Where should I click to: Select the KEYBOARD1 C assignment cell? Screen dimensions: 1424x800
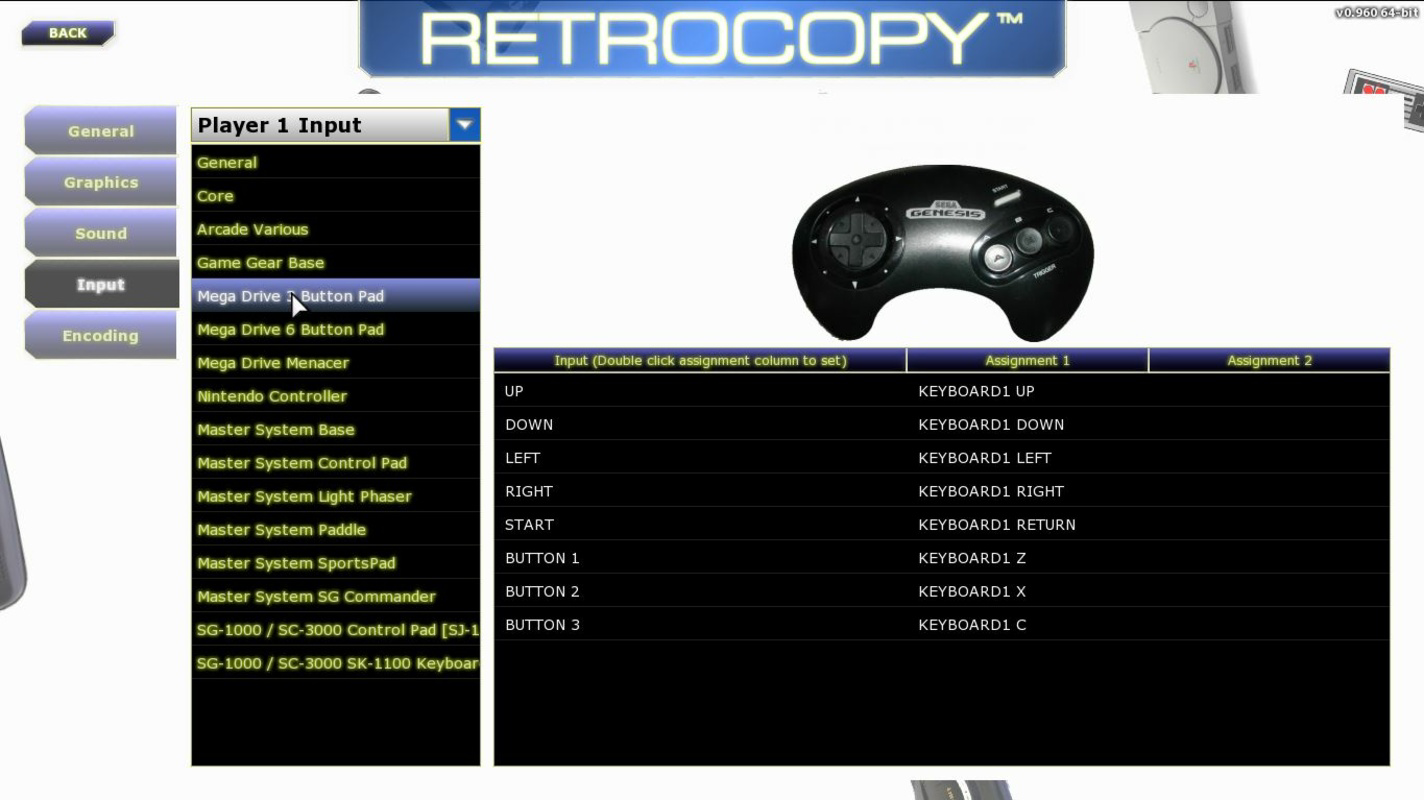1027,624
